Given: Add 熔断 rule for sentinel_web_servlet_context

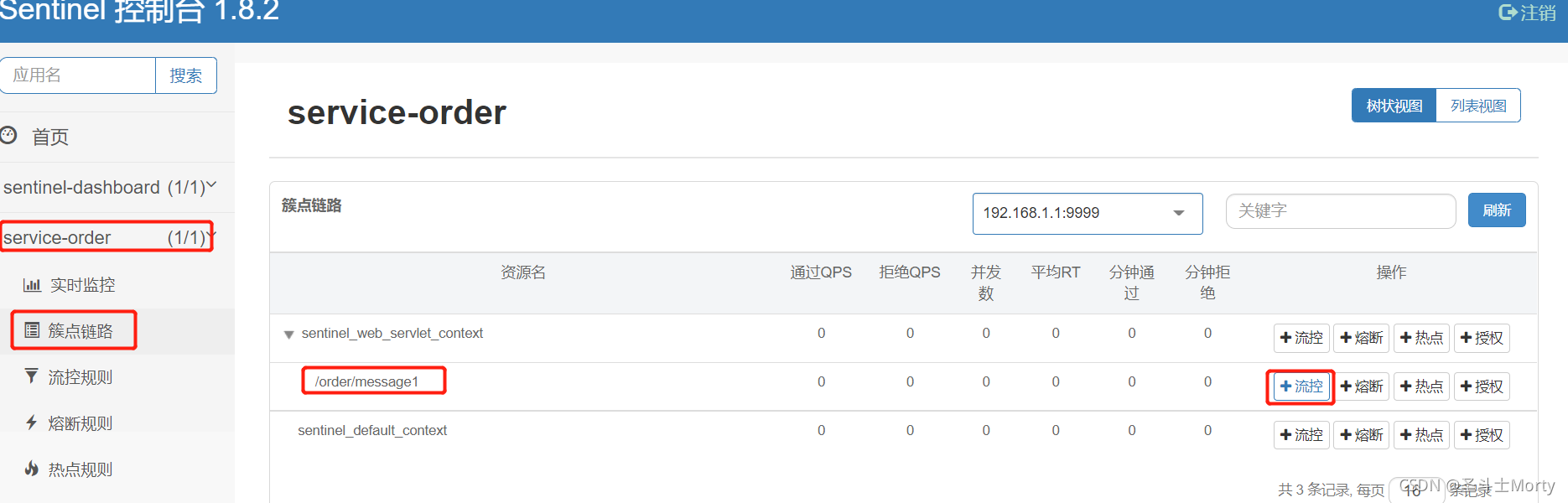Looking at the screenshot, I should [1362, 338].
